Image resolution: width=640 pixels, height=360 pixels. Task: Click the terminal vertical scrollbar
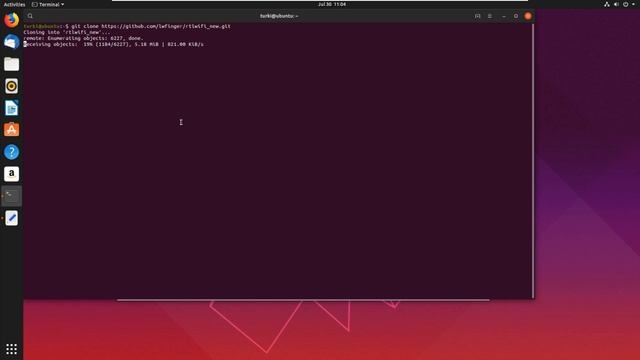[533, 160]
